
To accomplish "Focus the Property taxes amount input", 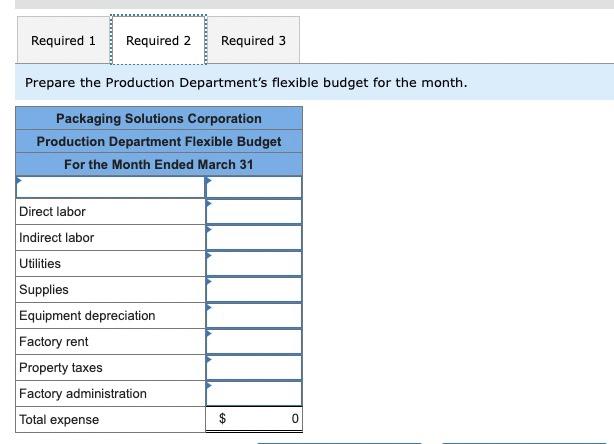I will pyautogui.click(x=254, y=368).
